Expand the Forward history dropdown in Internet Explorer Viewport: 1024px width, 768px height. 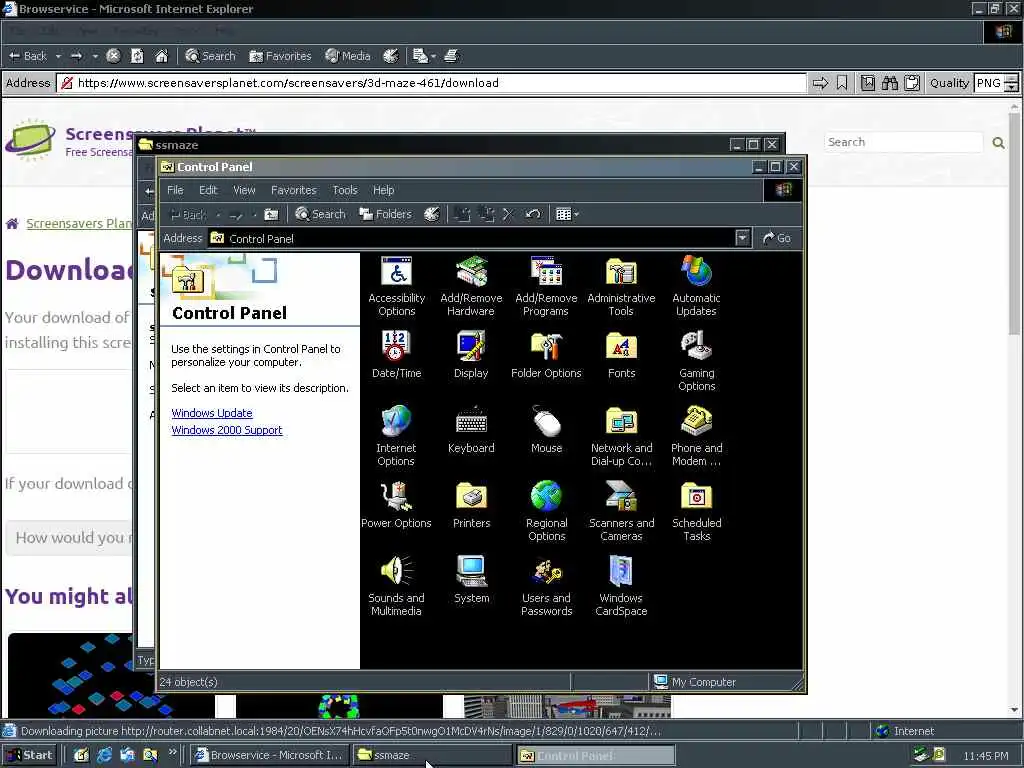(95, 57)
